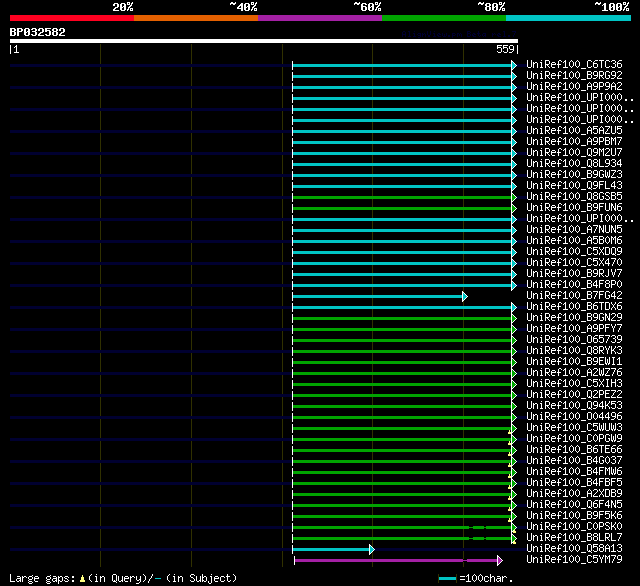Open the UniRef100_B4FBF5 hit
Viewport: 640px width, 586px height.
coord(574,483)
